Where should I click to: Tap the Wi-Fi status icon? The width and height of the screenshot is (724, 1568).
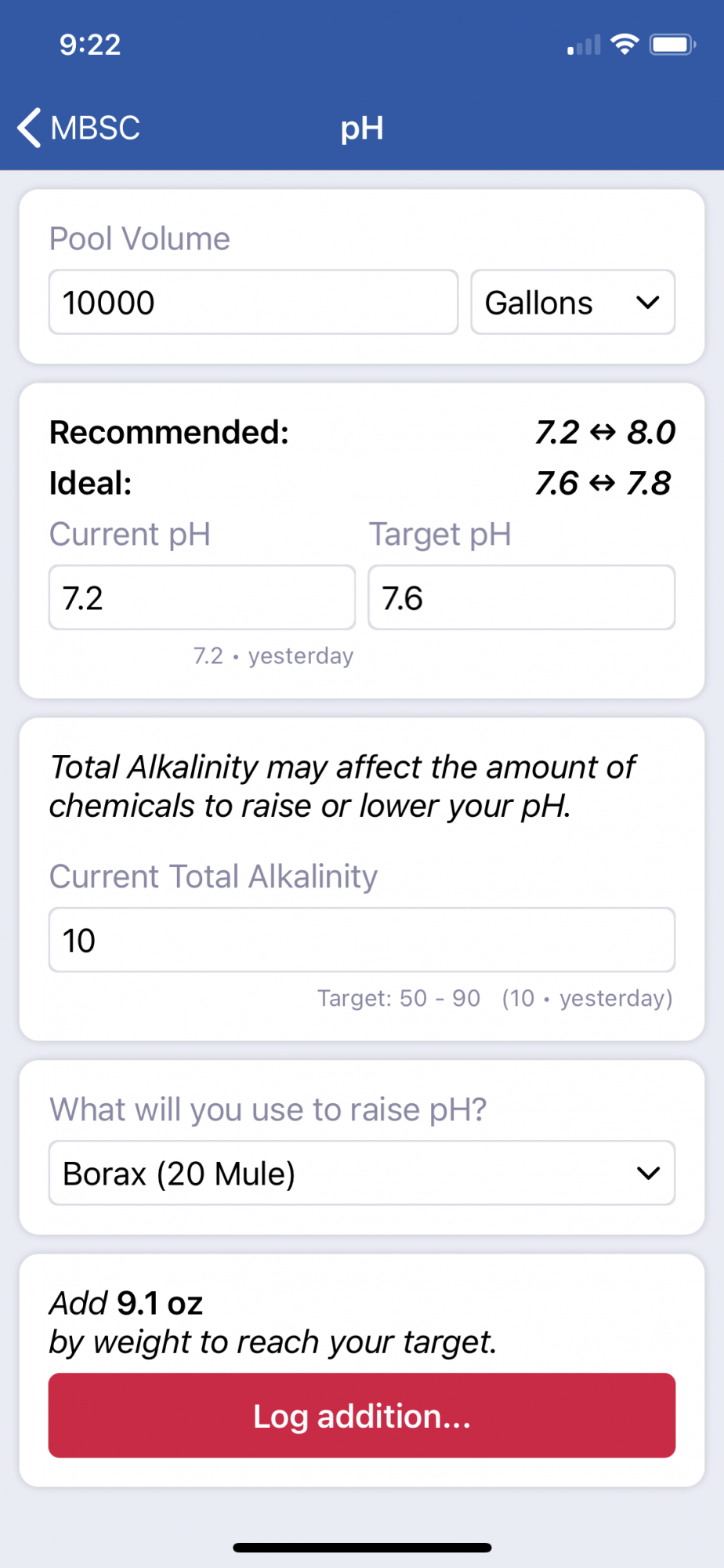tap(624, 44)
